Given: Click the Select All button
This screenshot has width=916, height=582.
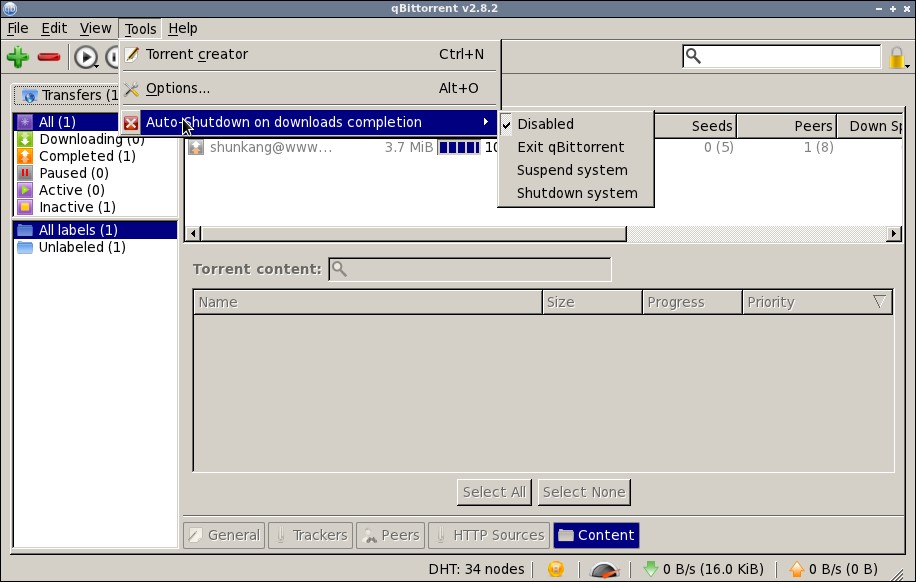Looking at the screenshot, I should tap(494, 492).
